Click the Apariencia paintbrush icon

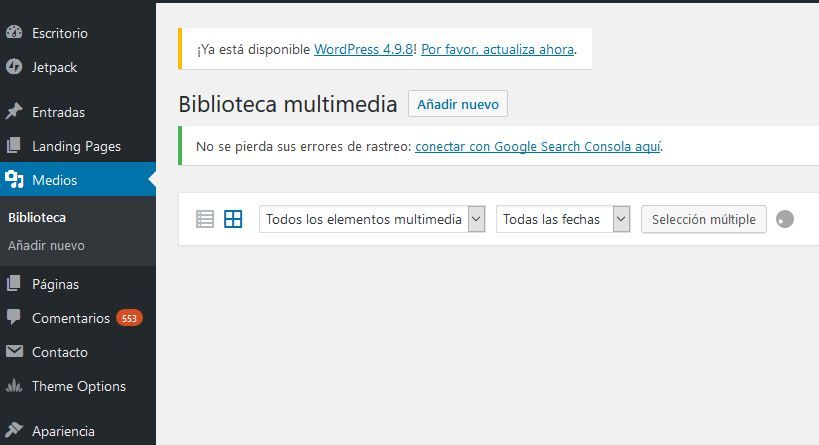(x=14, y=430)
